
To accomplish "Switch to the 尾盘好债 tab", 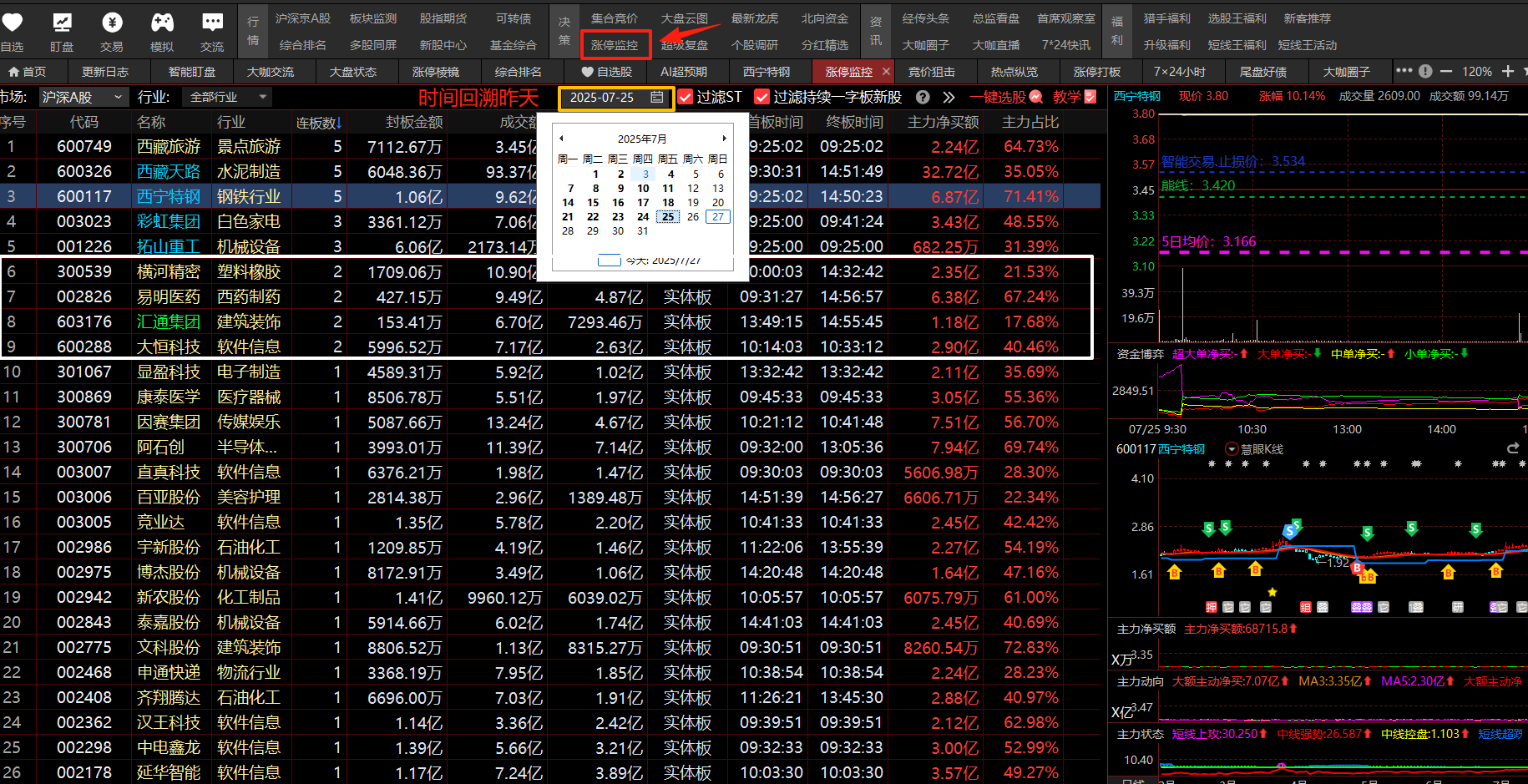I will coord(1263,72).
